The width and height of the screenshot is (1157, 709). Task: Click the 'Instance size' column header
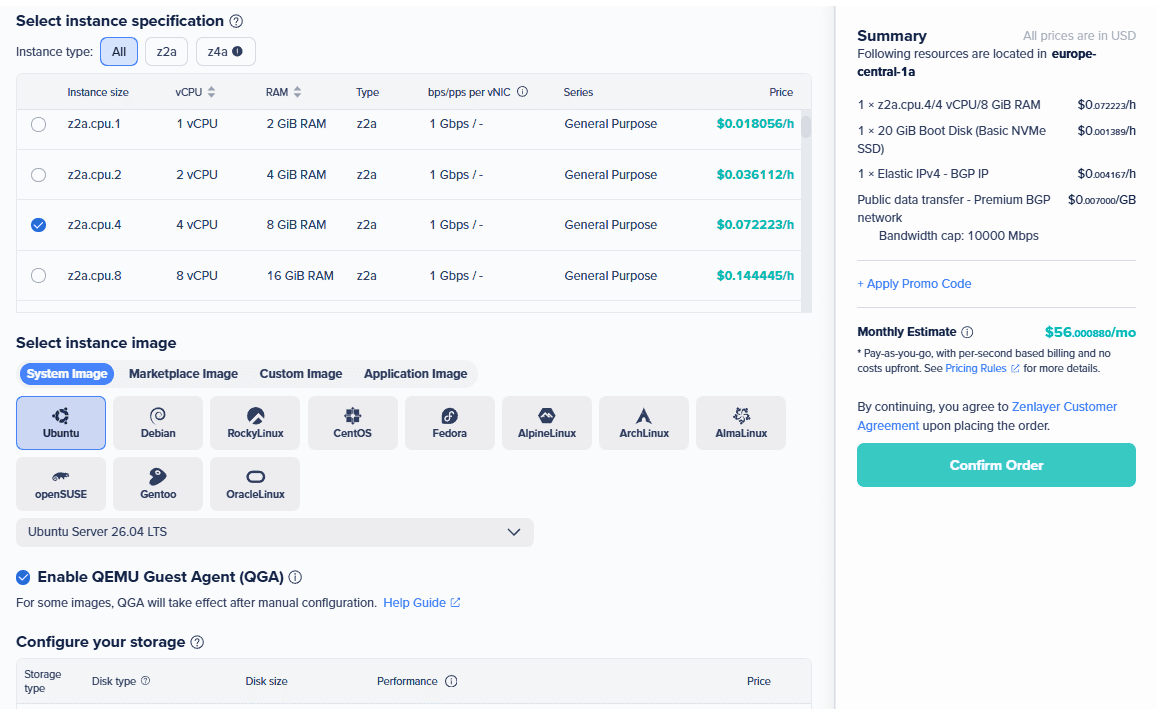98,92
